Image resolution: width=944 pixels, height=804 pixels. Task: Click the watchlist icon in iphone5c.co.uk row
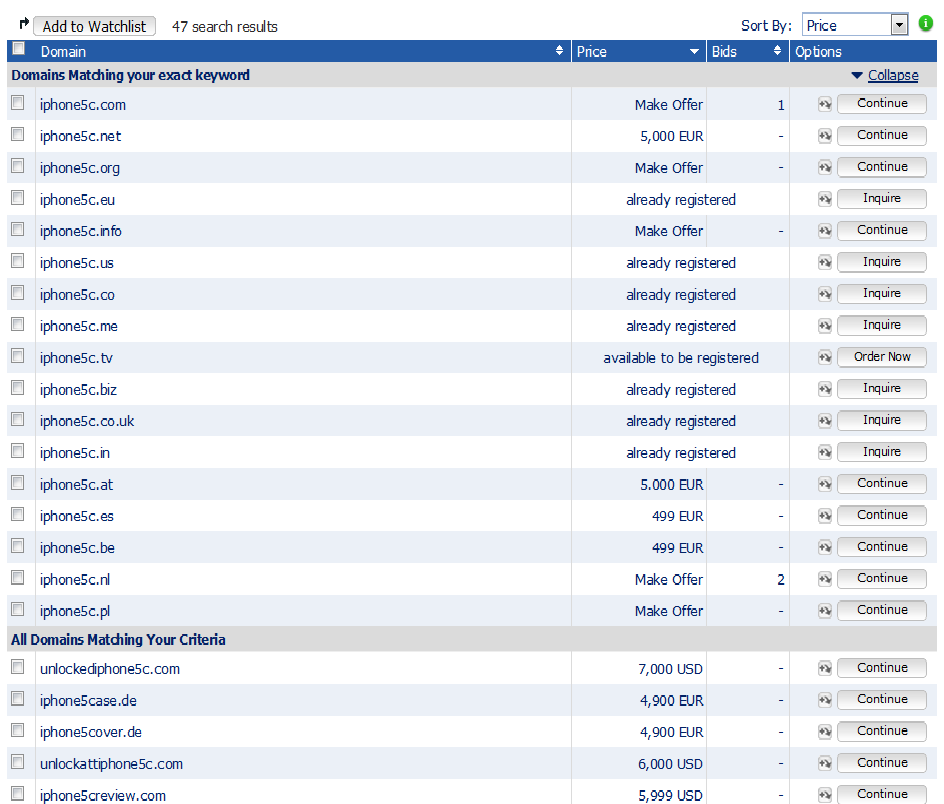tap(825, 421)
